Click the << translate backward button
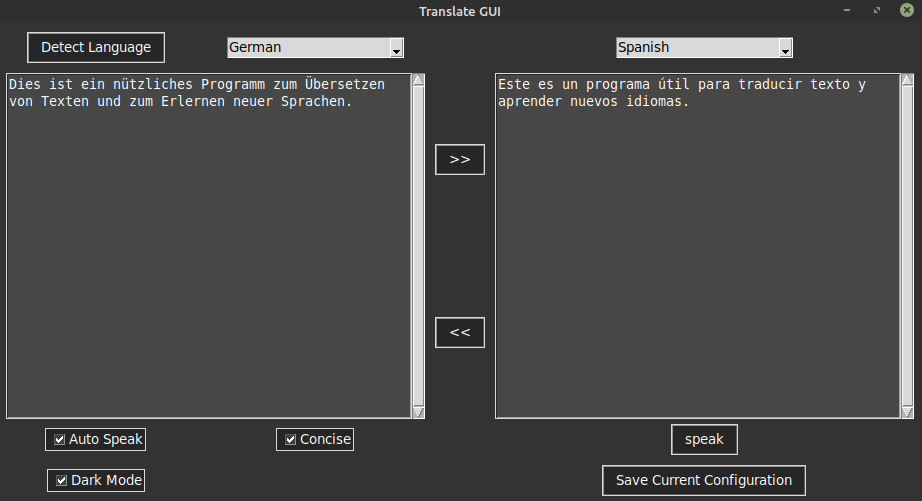Viewport: 922px width, 501px height. 460,332
